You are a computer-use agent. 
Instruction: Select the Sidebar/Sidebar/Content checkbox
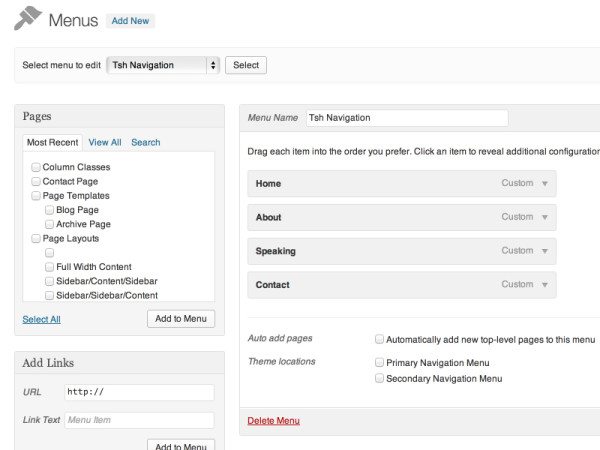tap(49, 295)
